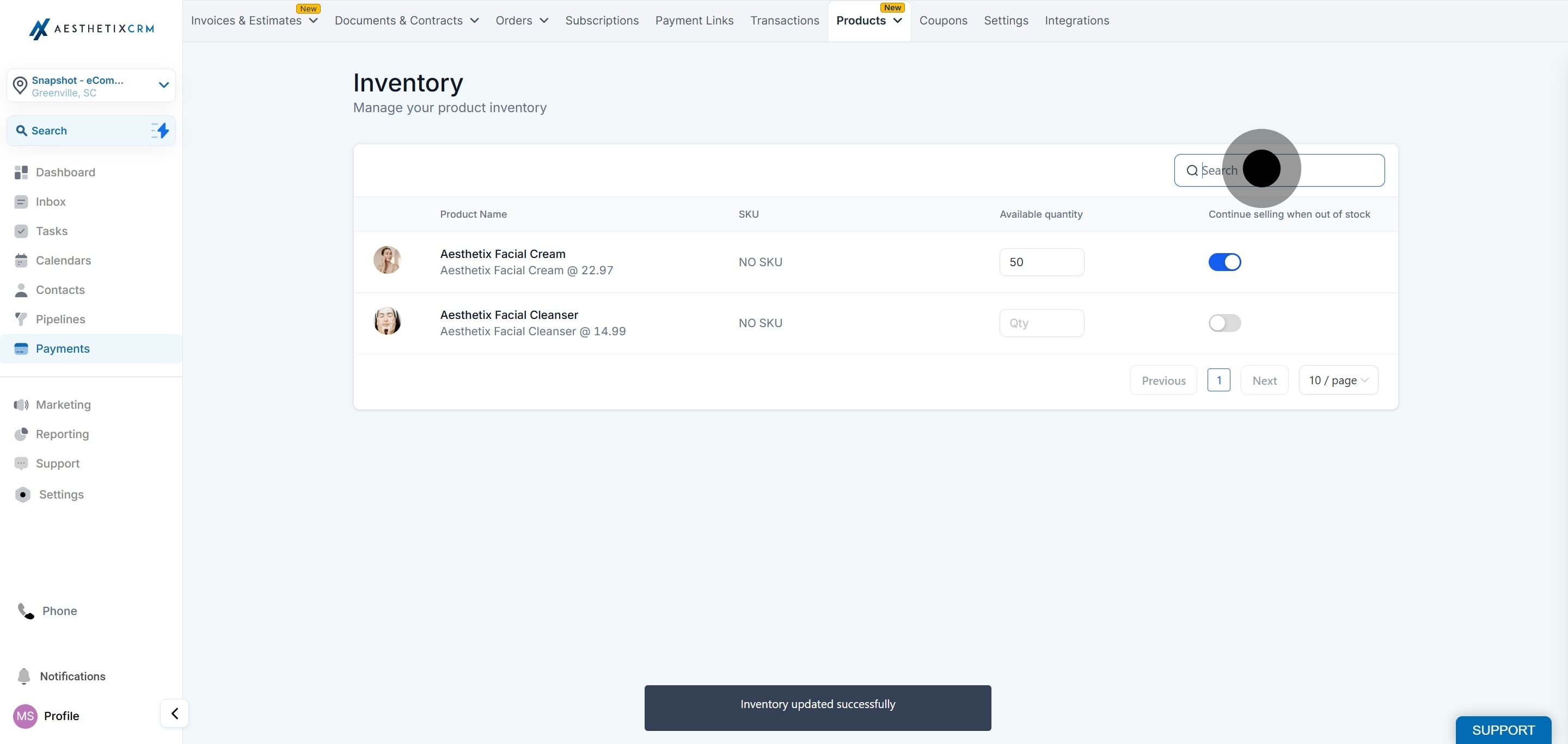The width and height of the screenshot is (1568, 744).
Task: Collapse the sidebar with arrow button
Action: point(175,714)
